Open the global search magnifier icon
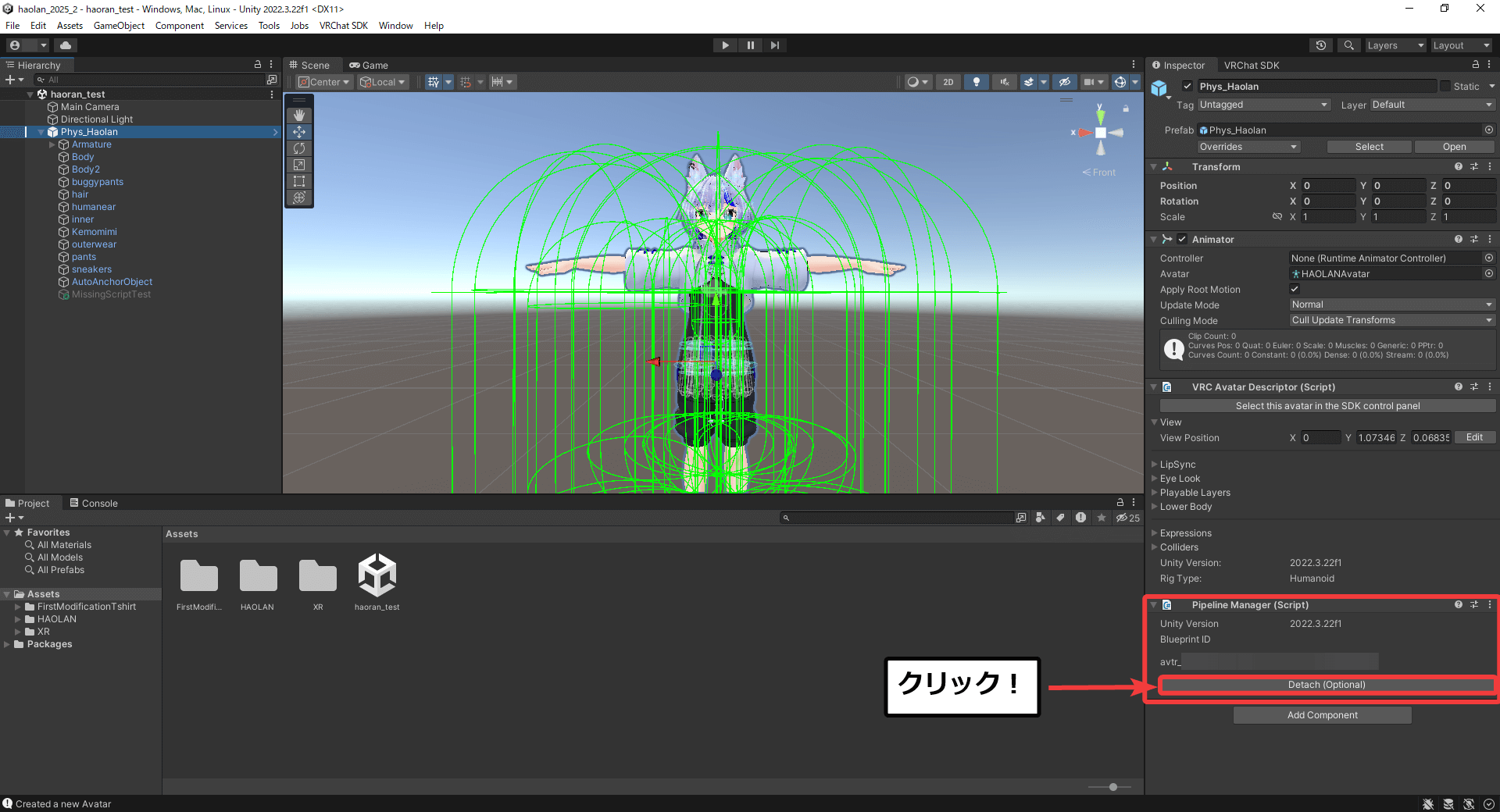1500x812 pixels. point(1348,45)
